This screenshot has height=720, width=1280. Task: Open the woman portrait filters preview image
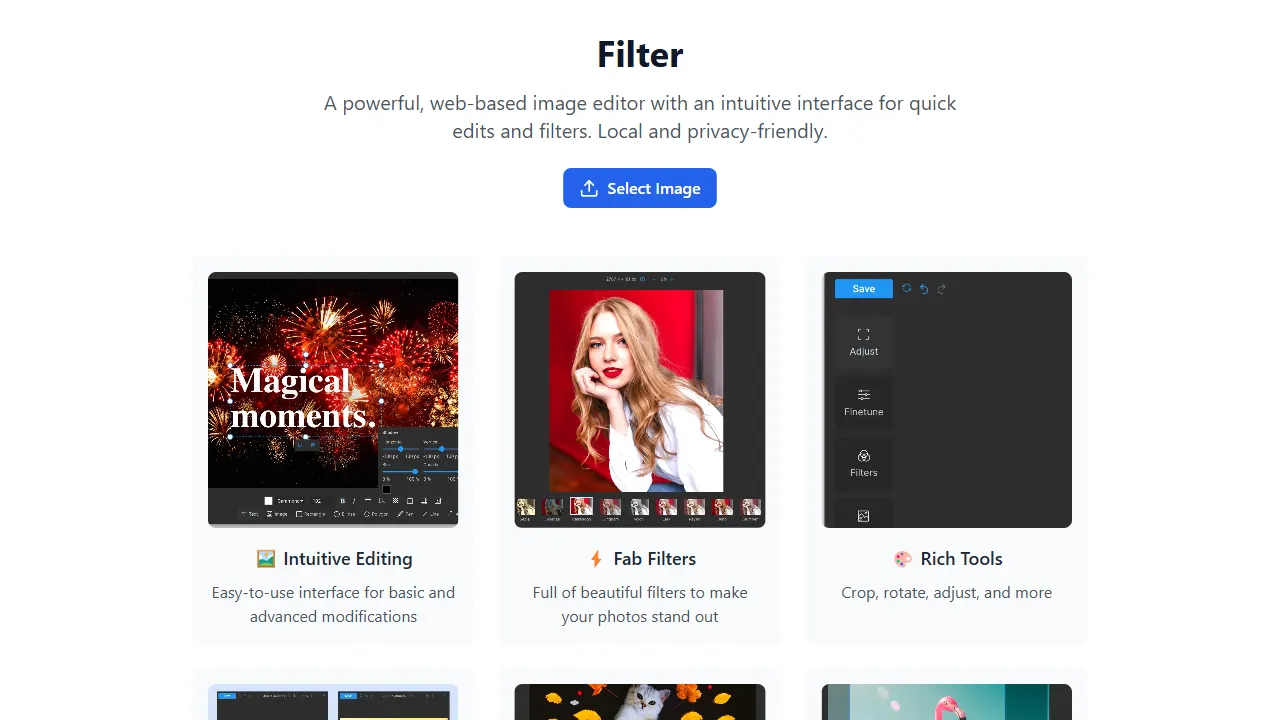point(640,400)
